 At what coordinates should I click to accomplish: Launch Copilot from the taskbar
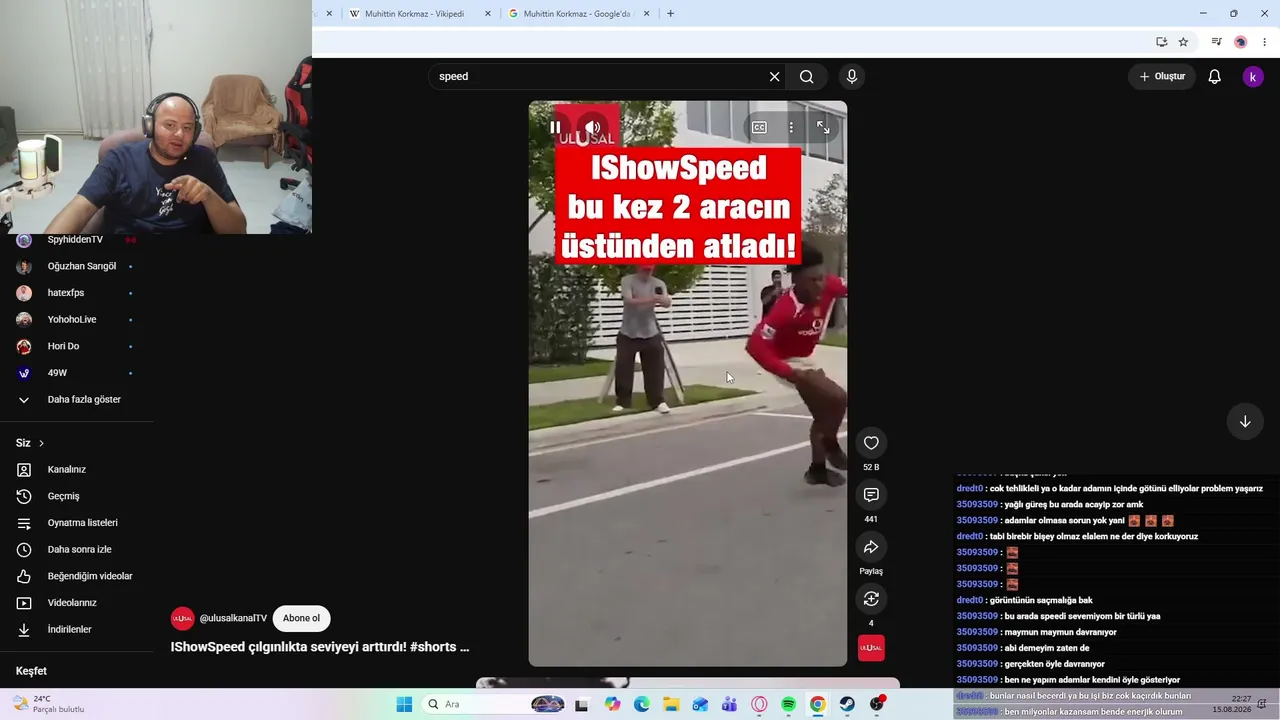click(612, 704)
